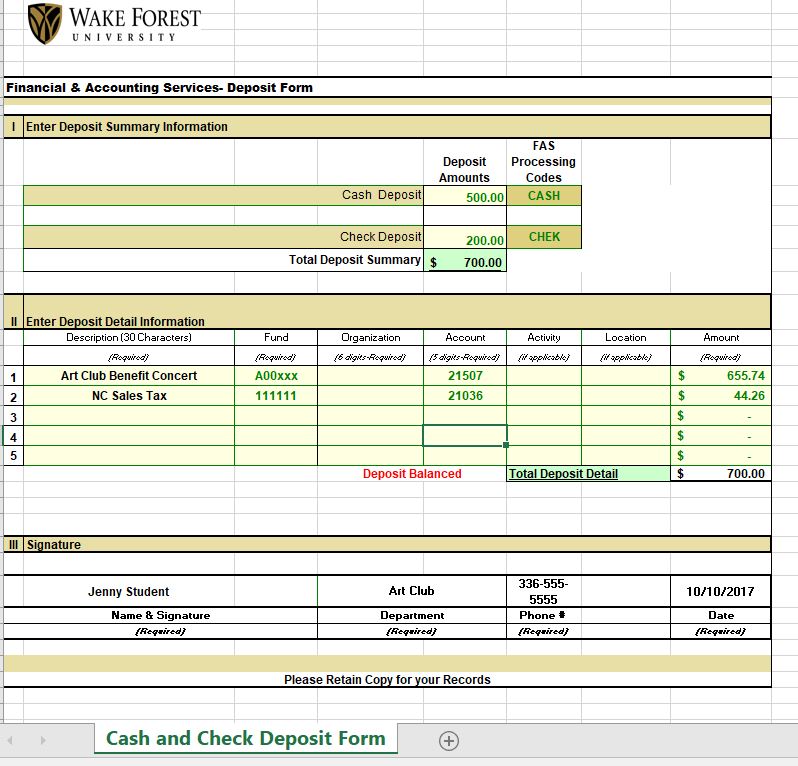Select account cell 21036
The height and width of the screenshot is (766, 798).
[x=465, y=395]
